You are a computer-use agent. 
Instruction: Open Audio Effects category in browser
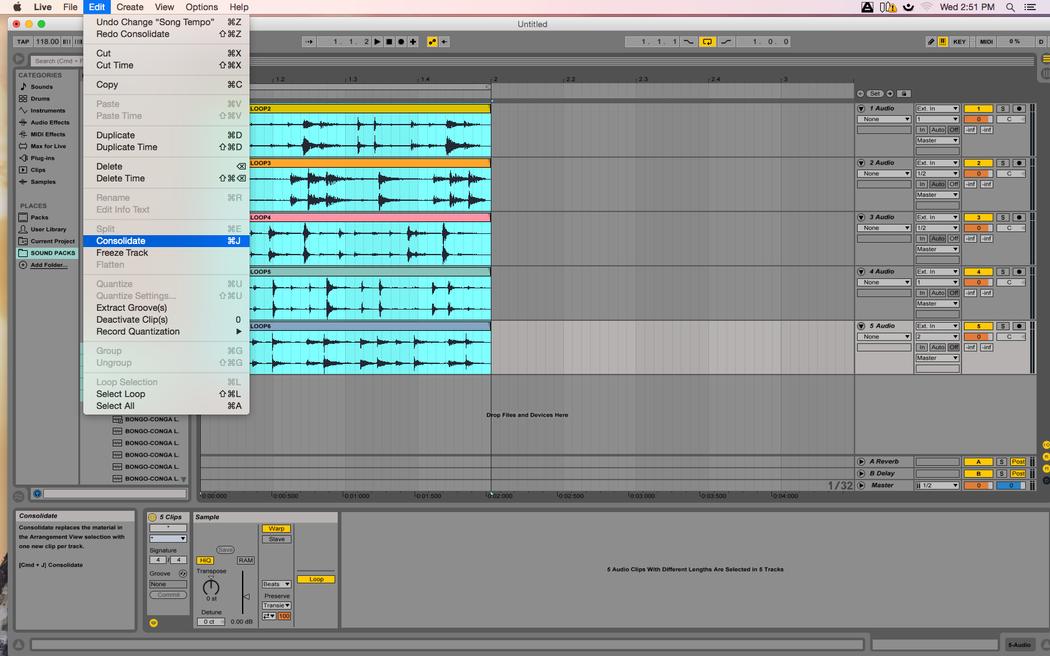pos(50,122)
